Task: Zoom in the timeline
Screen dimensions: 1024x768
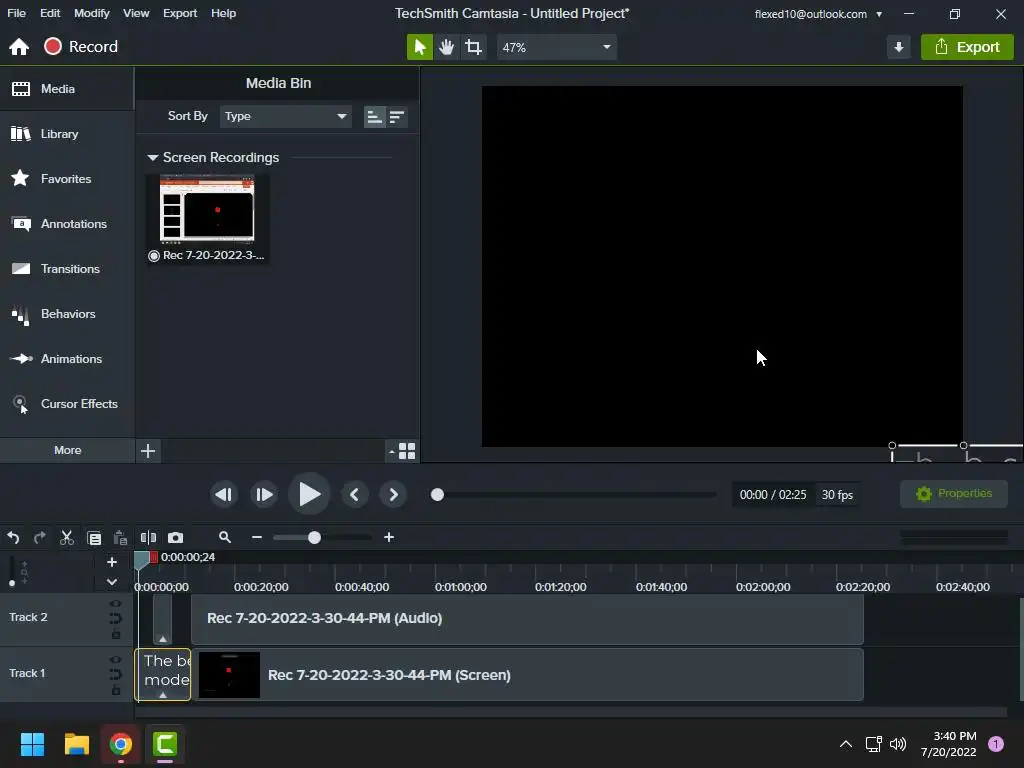Action: [x=389, y=537]
